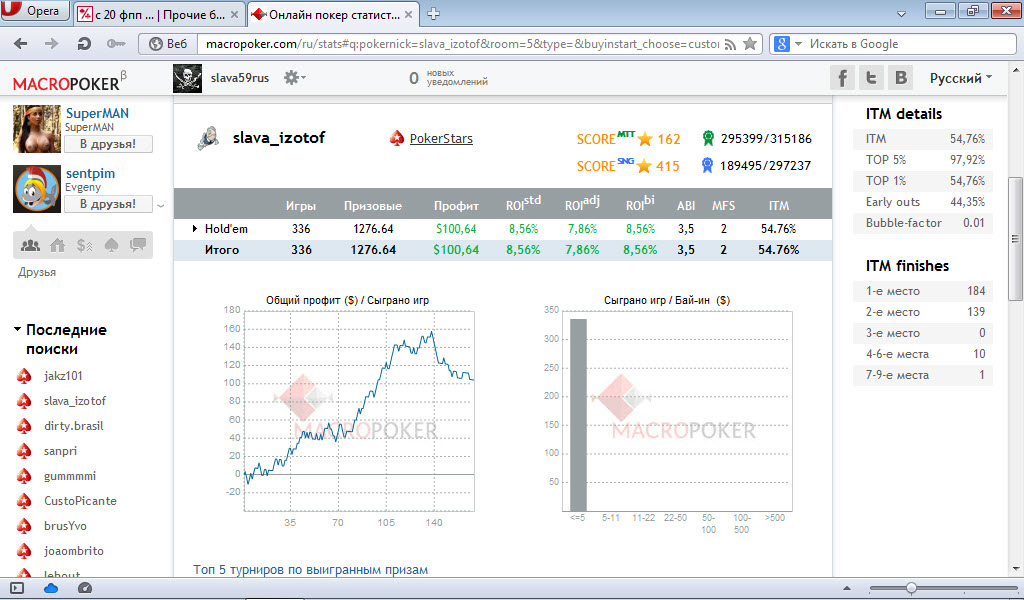Open the password key wand icon
This screenshot has height=600, width=1024.
pos(116,44)
